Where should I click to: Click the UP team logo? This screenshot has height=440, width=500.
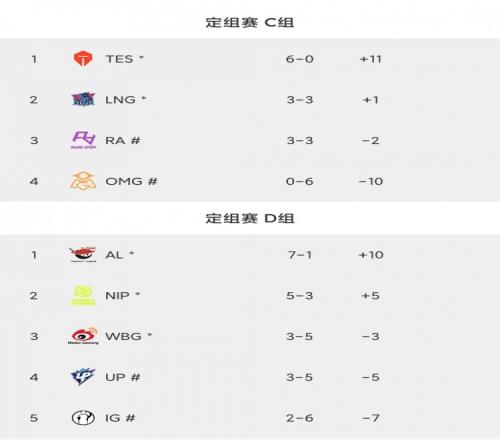83,377
